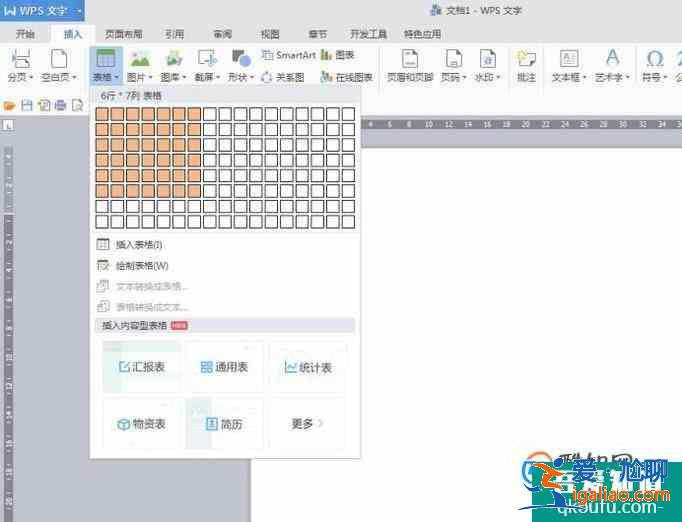
Task: Click the 文本框 text box icon
Action: pos(569,59)
